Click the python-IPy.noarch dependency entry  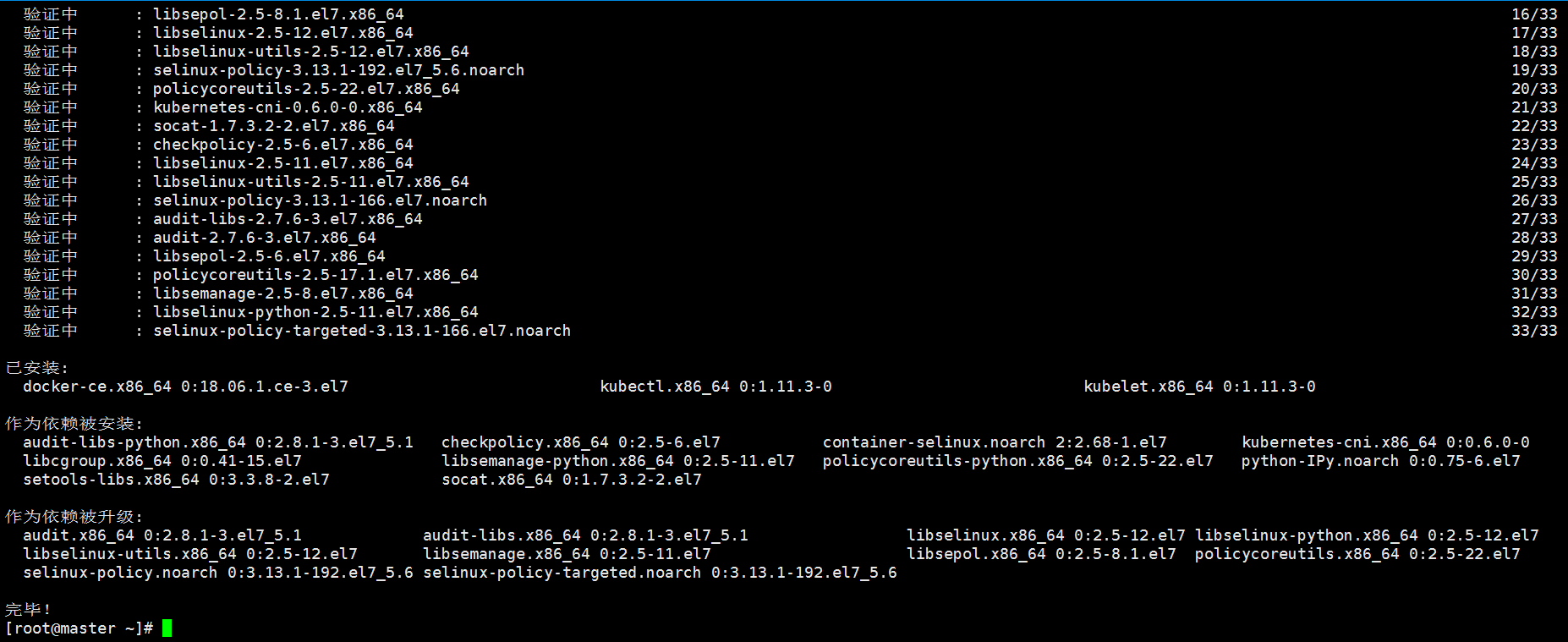(1380, 461)
